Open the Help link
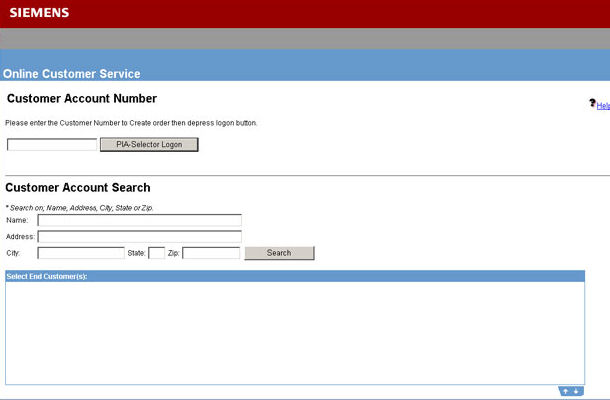 click(x=603, y=105)
